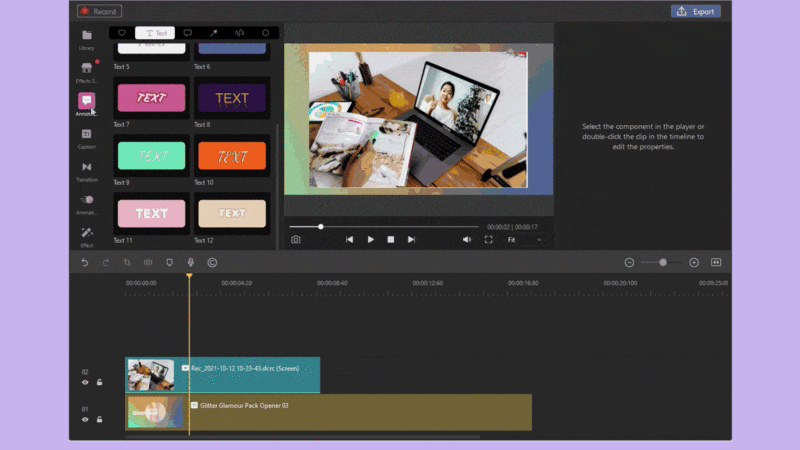Switch to the circle shape tab

click(x=265, y=33)
